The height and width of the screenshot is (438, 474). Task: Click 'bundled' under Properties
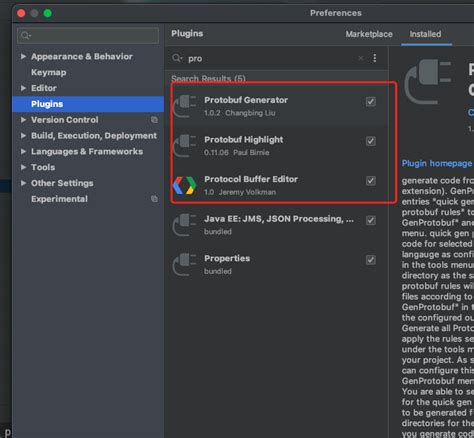[x=218, y=271]
